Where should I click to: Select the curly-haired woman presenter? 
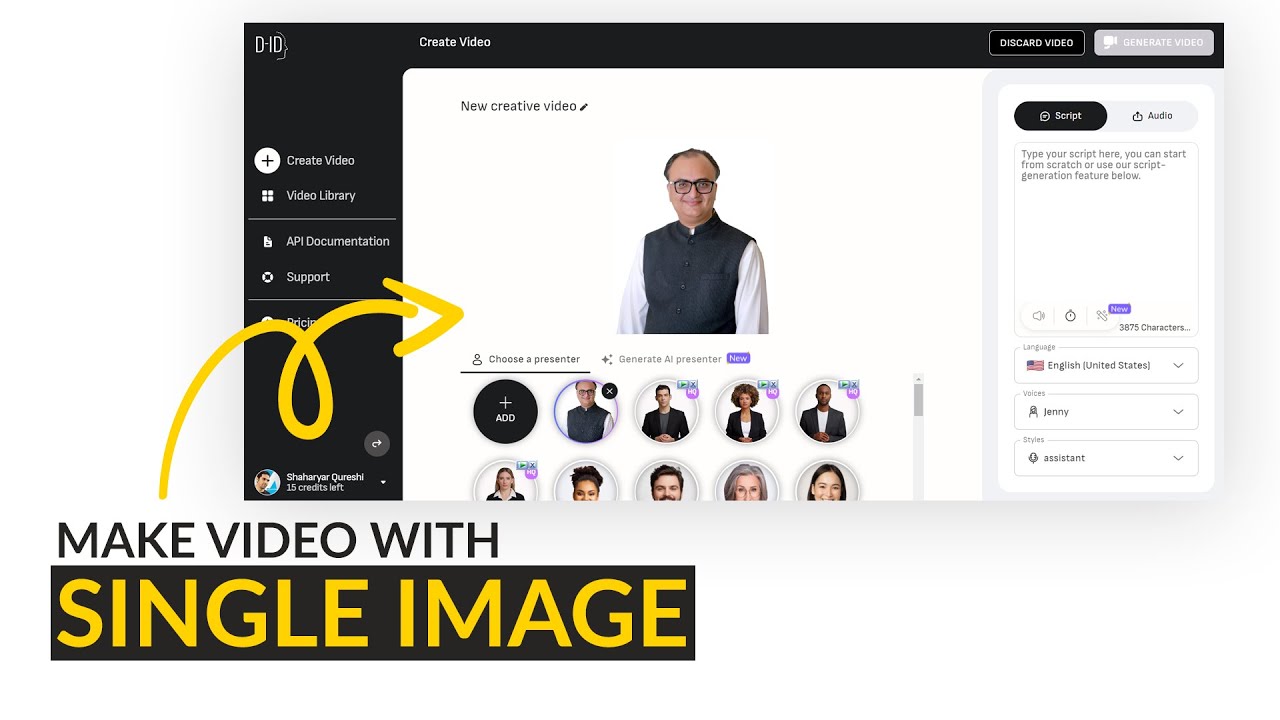click(746, 411)
